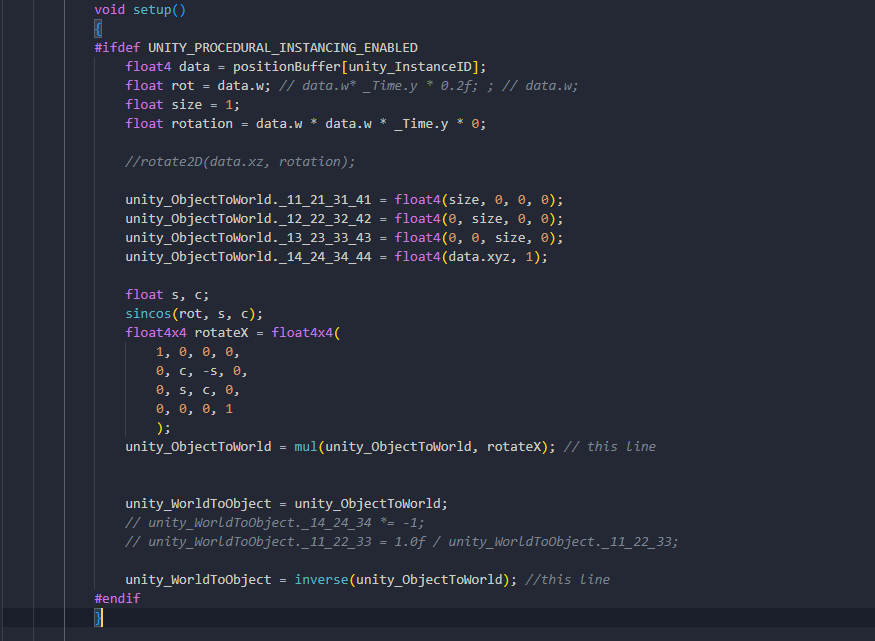The image size is (875, 641).
Task: Click the '#endif' directive
Action: click(x=117, y=598)
